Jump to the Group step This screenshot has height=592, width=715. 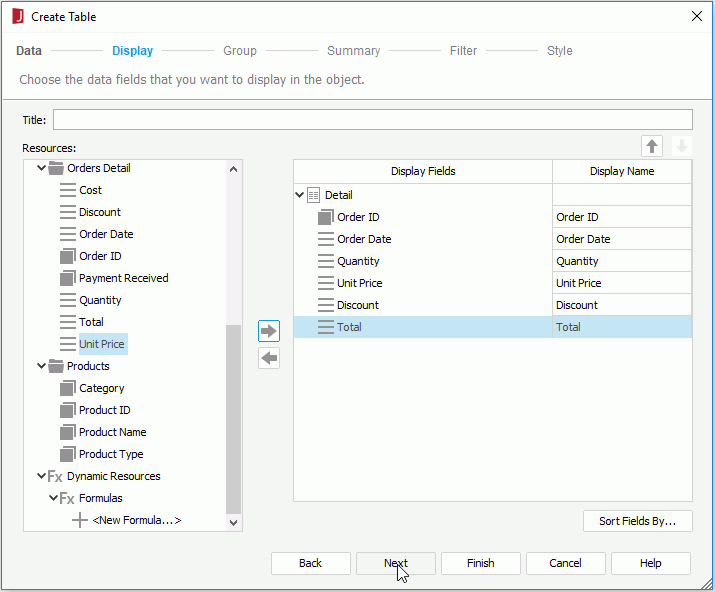[240, 51]
